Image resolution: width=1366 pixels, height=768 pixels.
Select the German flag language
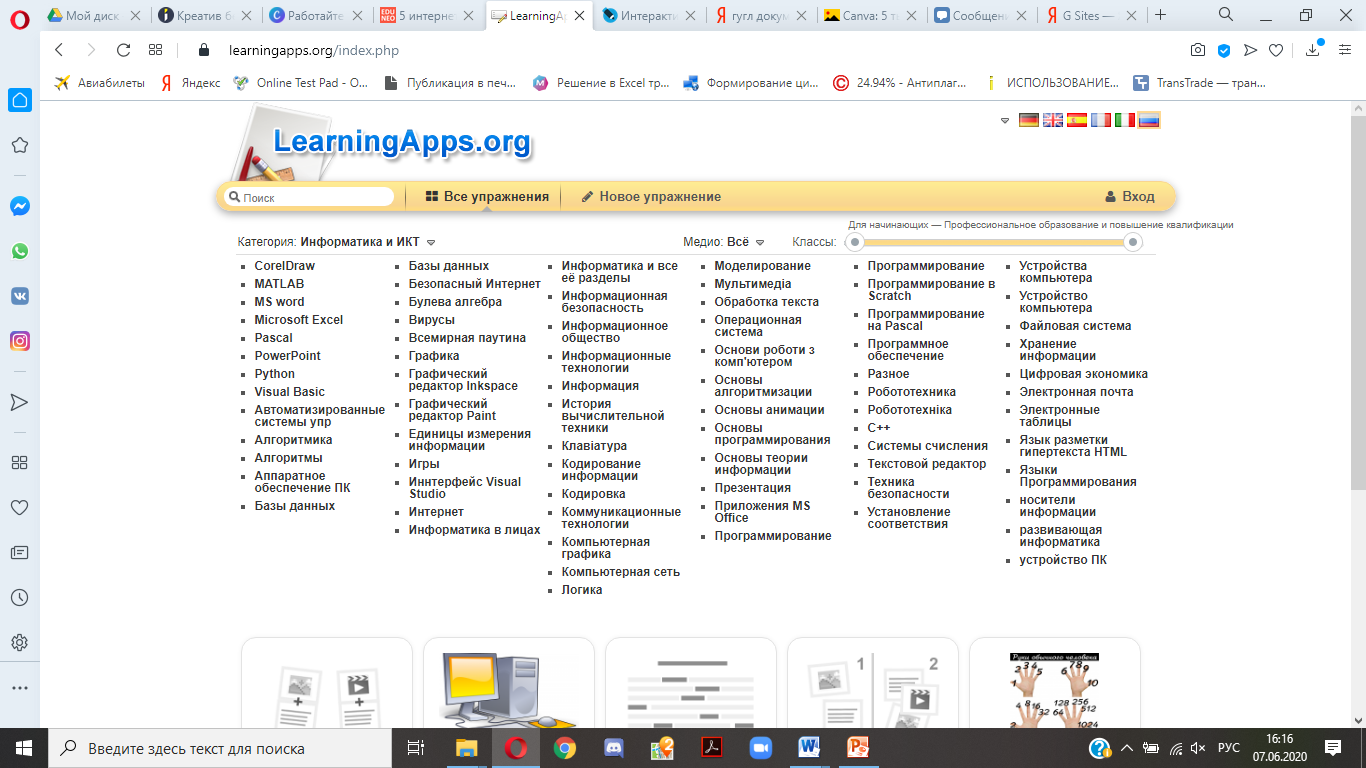(1028, 120)
